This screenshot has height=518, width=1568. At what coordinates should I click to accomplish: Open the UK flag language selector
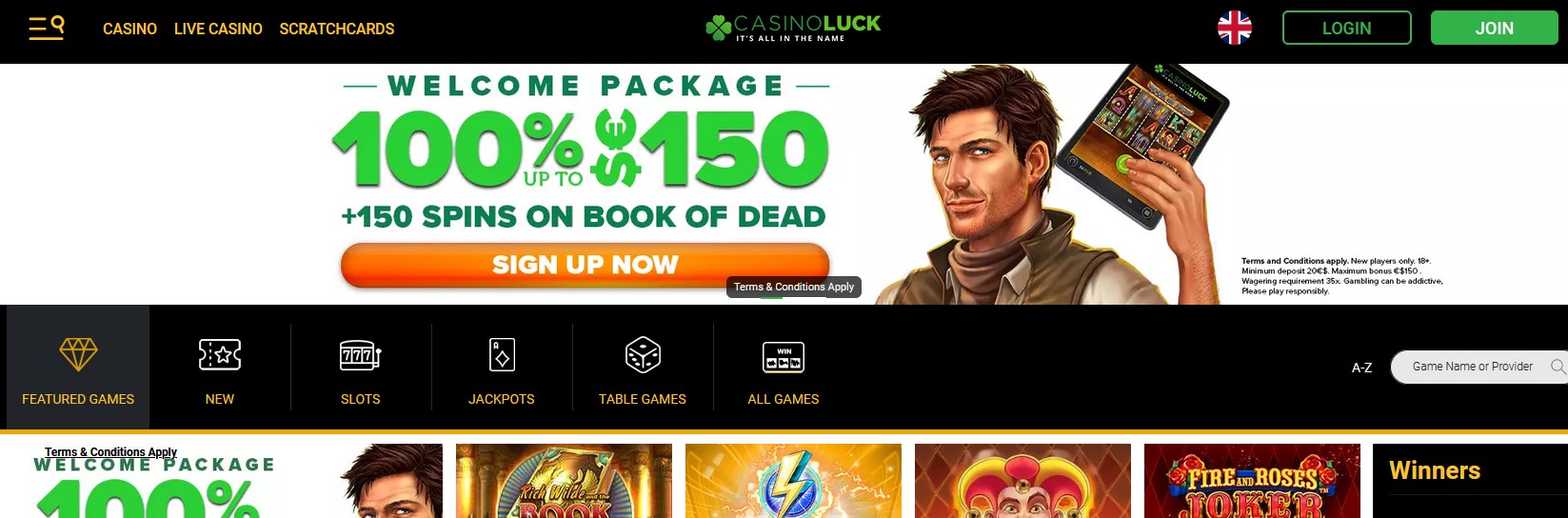[1234, 28]
